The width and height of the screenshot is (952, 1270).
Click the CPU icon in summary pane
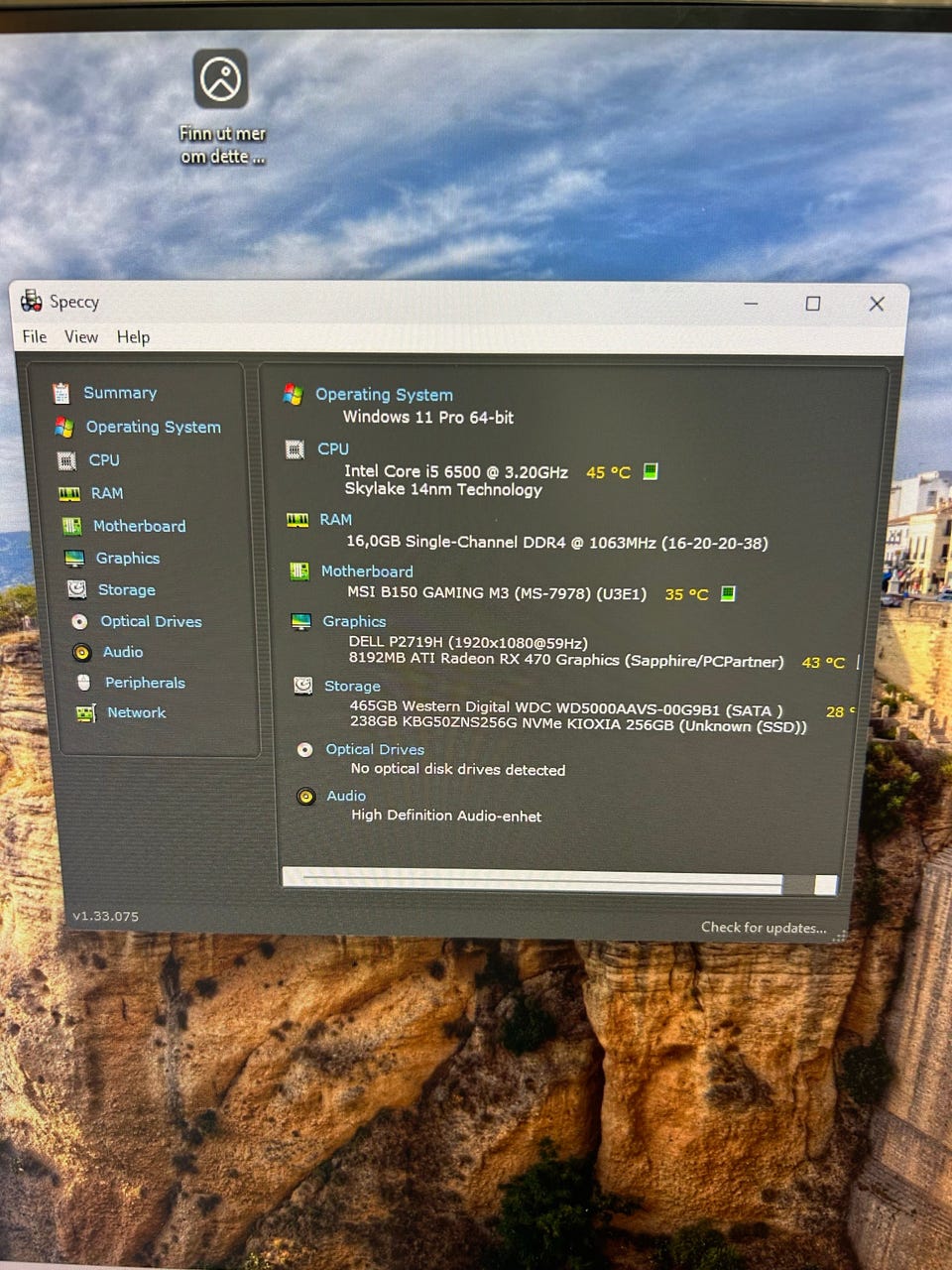point(295,449)
